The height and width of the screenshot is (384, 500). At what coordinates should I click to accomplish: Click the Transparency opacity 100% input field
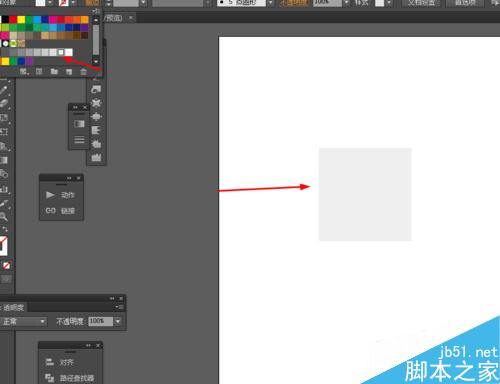tap(101, 321)
